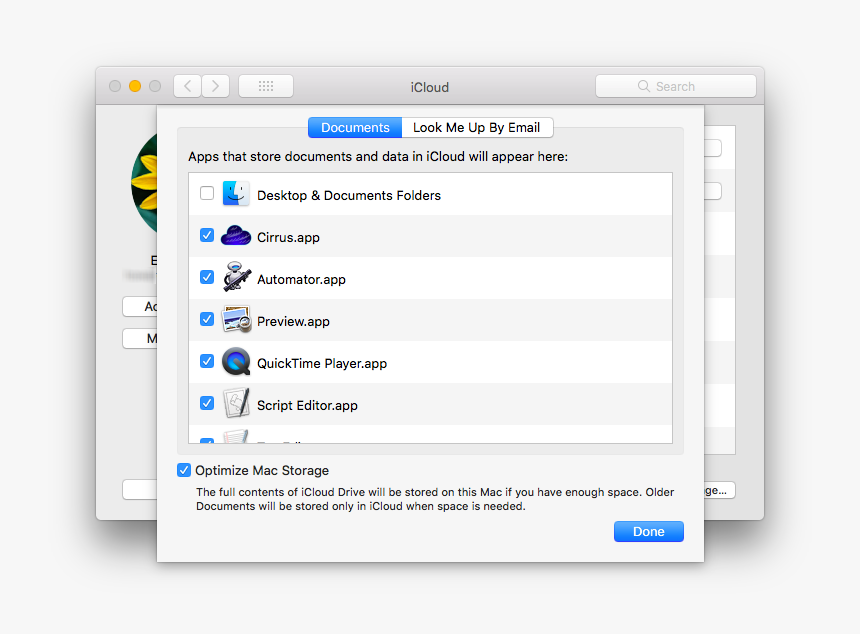Click the Automator.app robot icon
Viewport: 860px width, 634px height.
(x=236, y=277)
